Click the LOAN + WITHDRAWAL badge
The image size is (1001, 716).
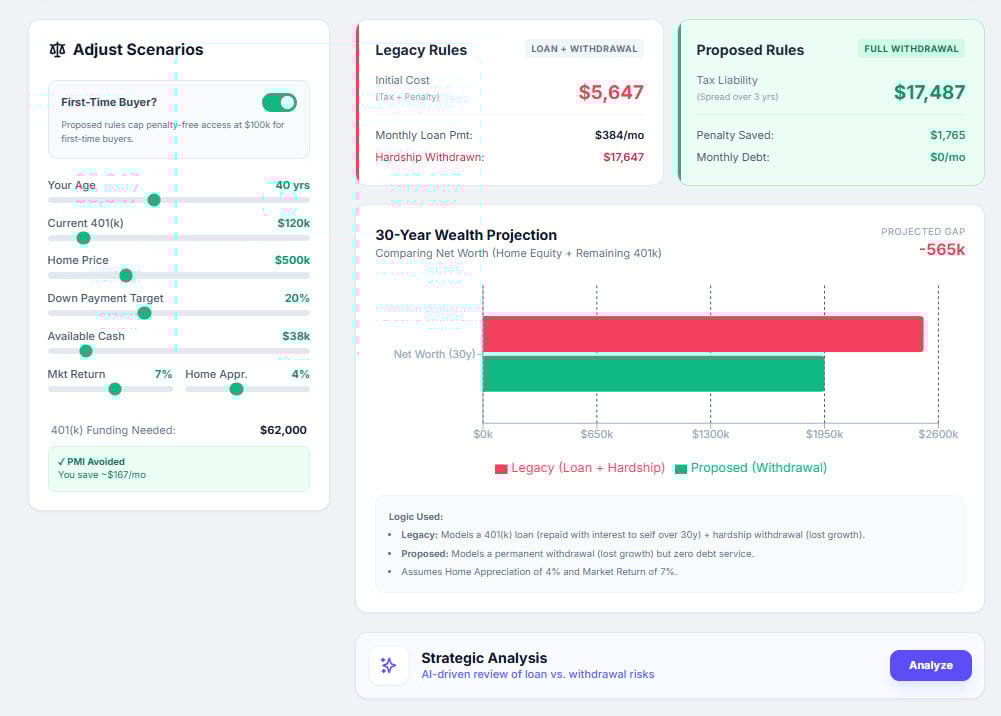pos(584,48)
